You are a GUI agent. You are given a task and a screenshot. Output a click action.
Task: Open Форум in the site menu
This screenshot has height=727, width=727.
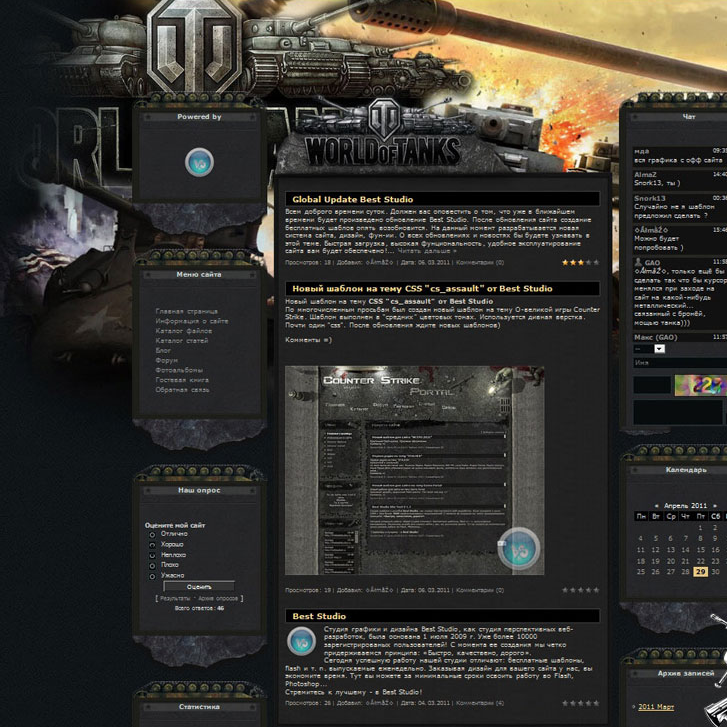click(x=166, y=360)
